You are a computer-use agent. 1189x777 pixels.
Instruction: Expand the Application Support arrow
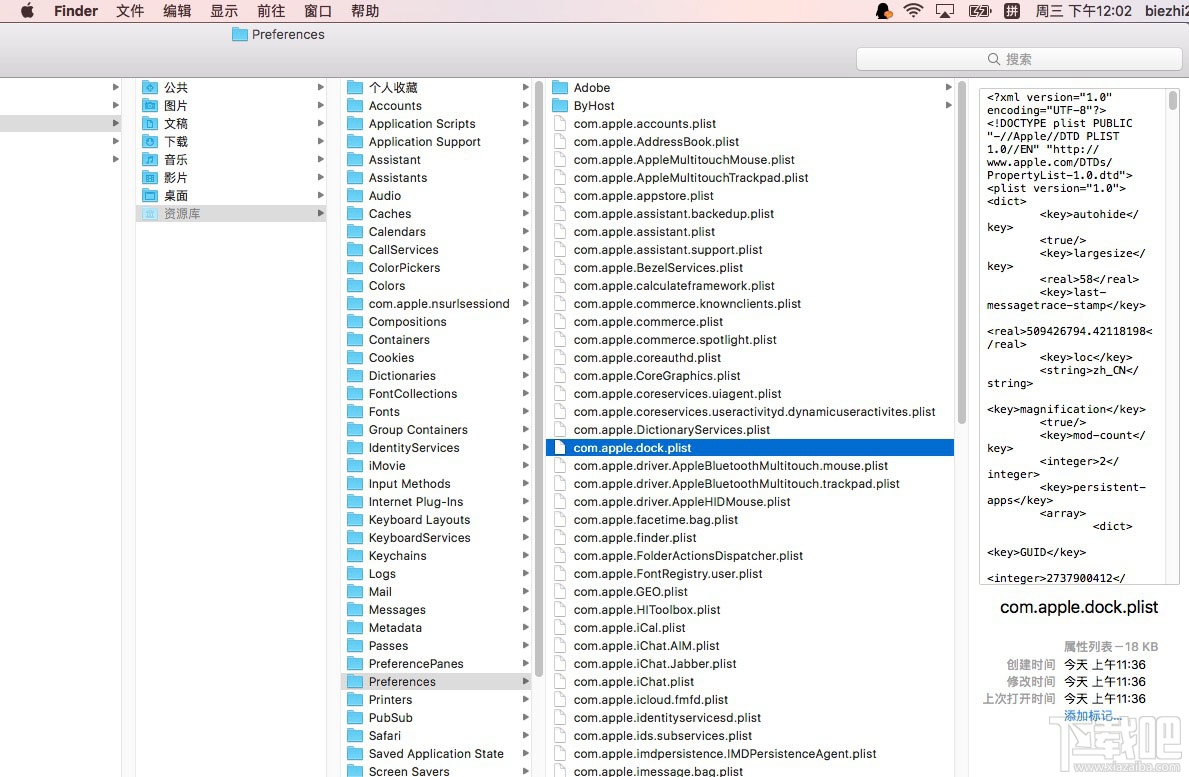pyautogui.click(x=525, y=142)
